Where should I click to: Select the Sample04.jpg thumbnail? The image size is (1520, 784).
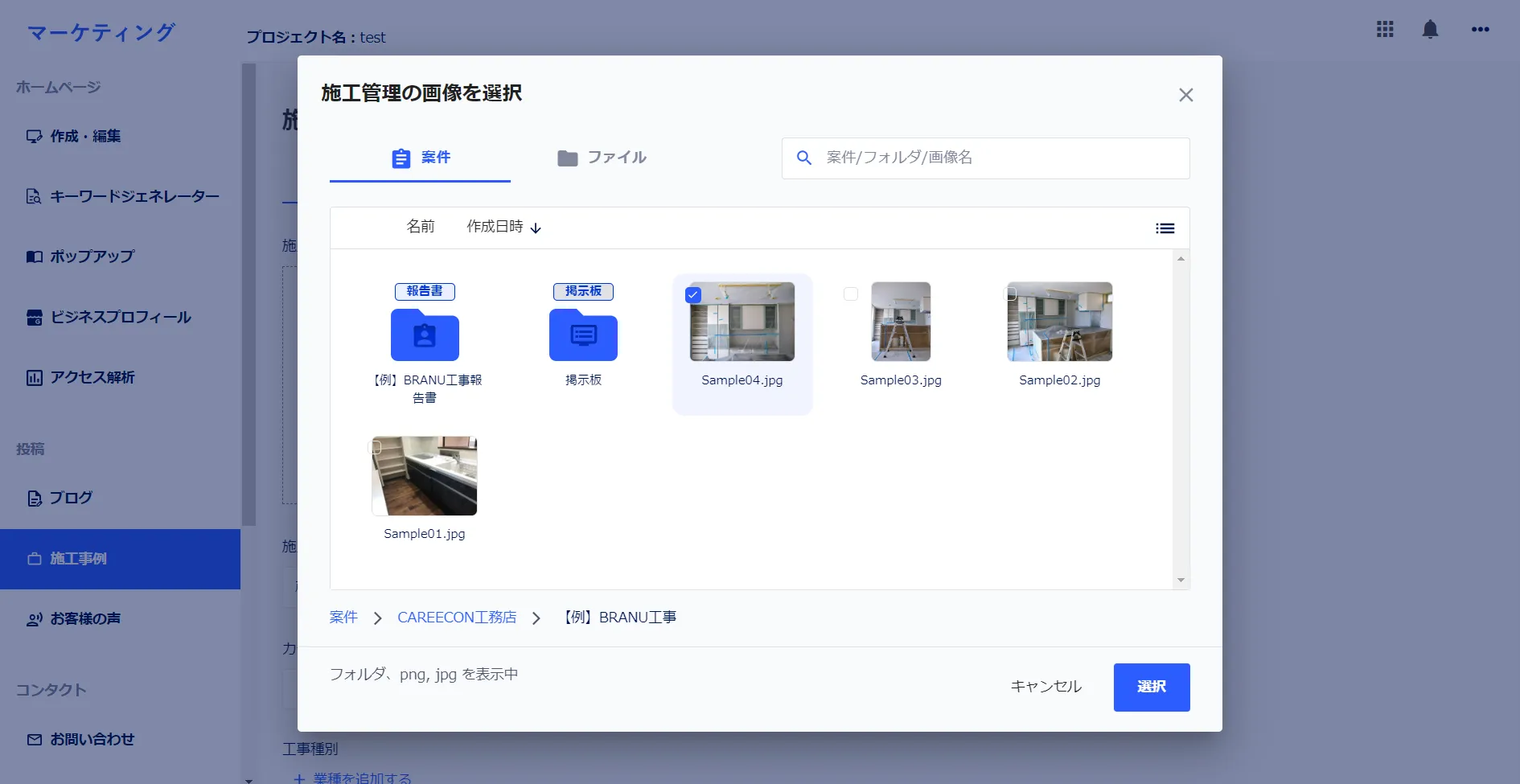point(742,322)
